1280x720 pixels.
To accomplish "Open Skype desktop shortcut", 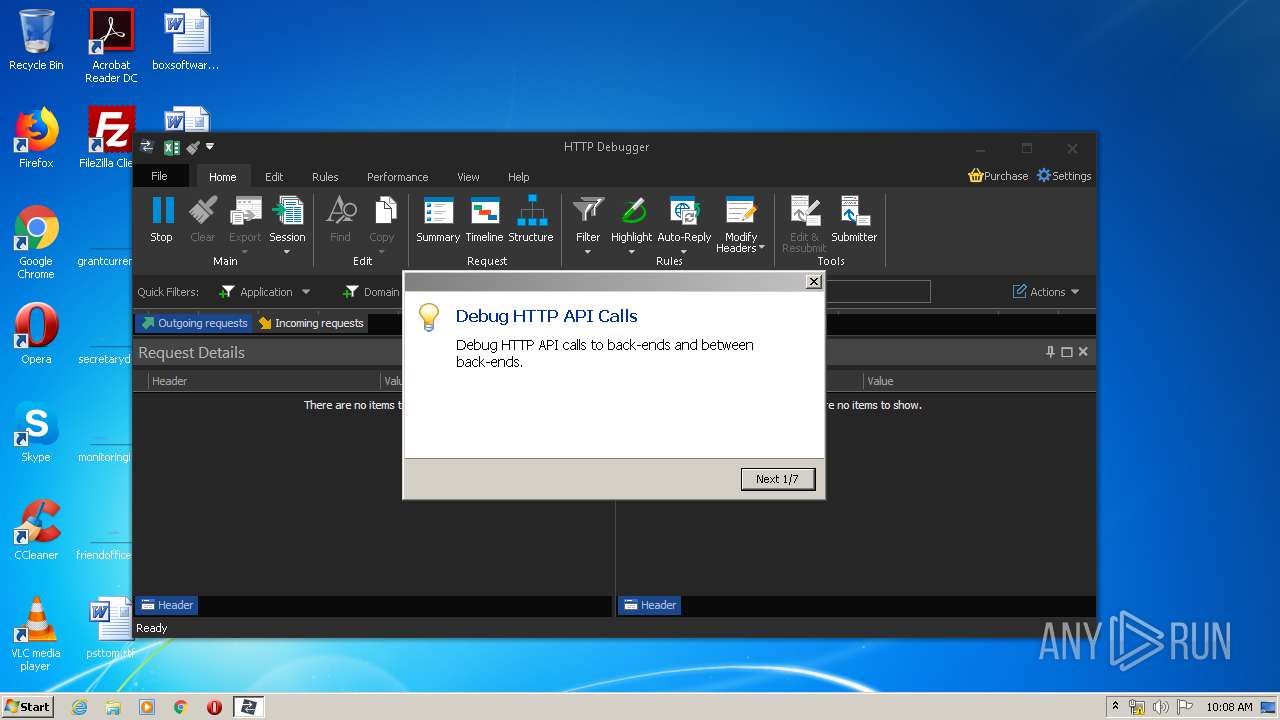I will click(x=36, y=432).
